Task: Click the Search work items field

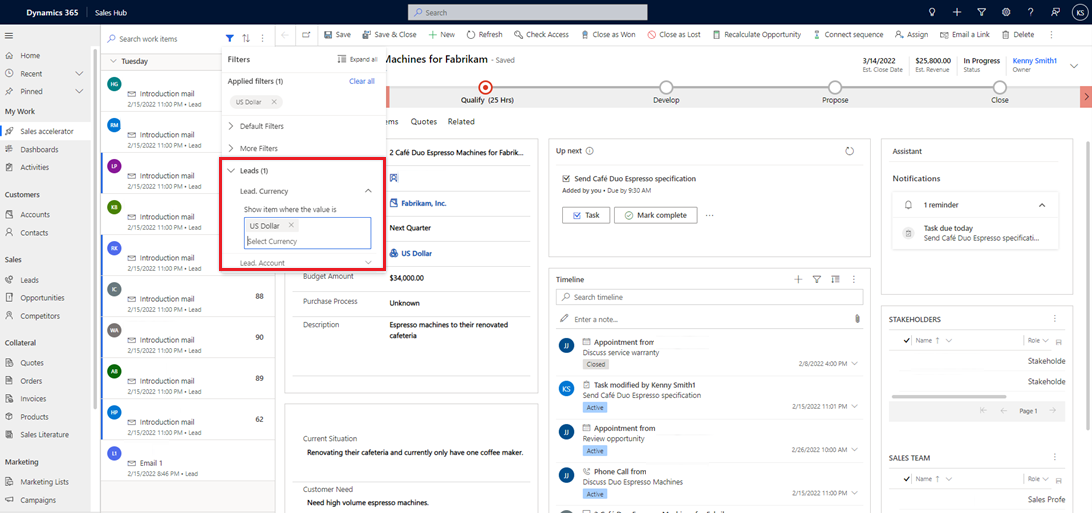Action: [162, 39]
